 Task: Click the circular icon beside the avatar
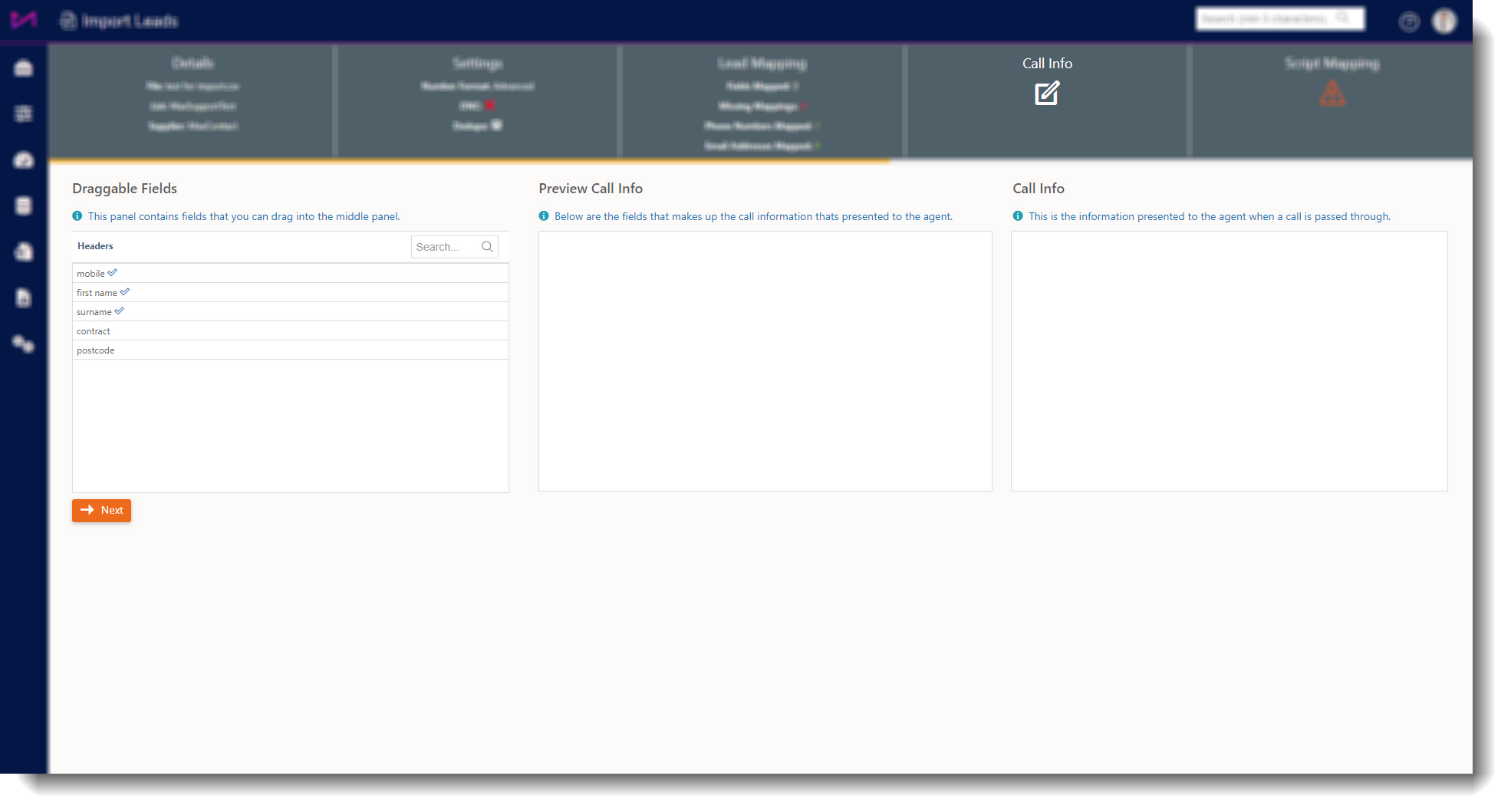point(1409,22)
